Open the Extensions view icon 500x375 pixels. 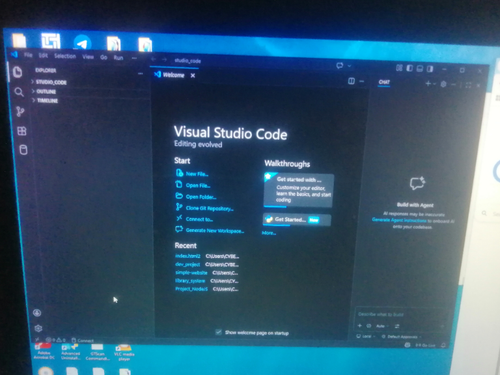[x=22, y=131]
